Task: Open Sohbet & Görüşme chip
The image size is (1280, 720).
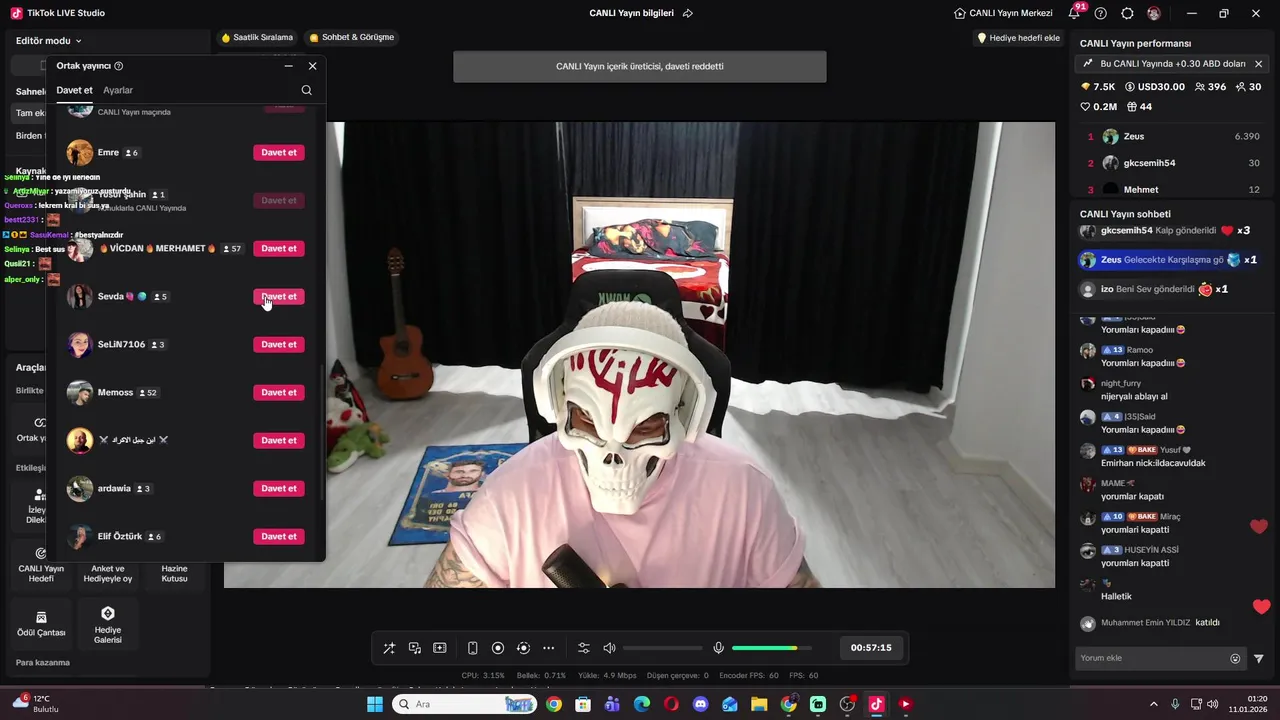Action: (x=351, y=37)
